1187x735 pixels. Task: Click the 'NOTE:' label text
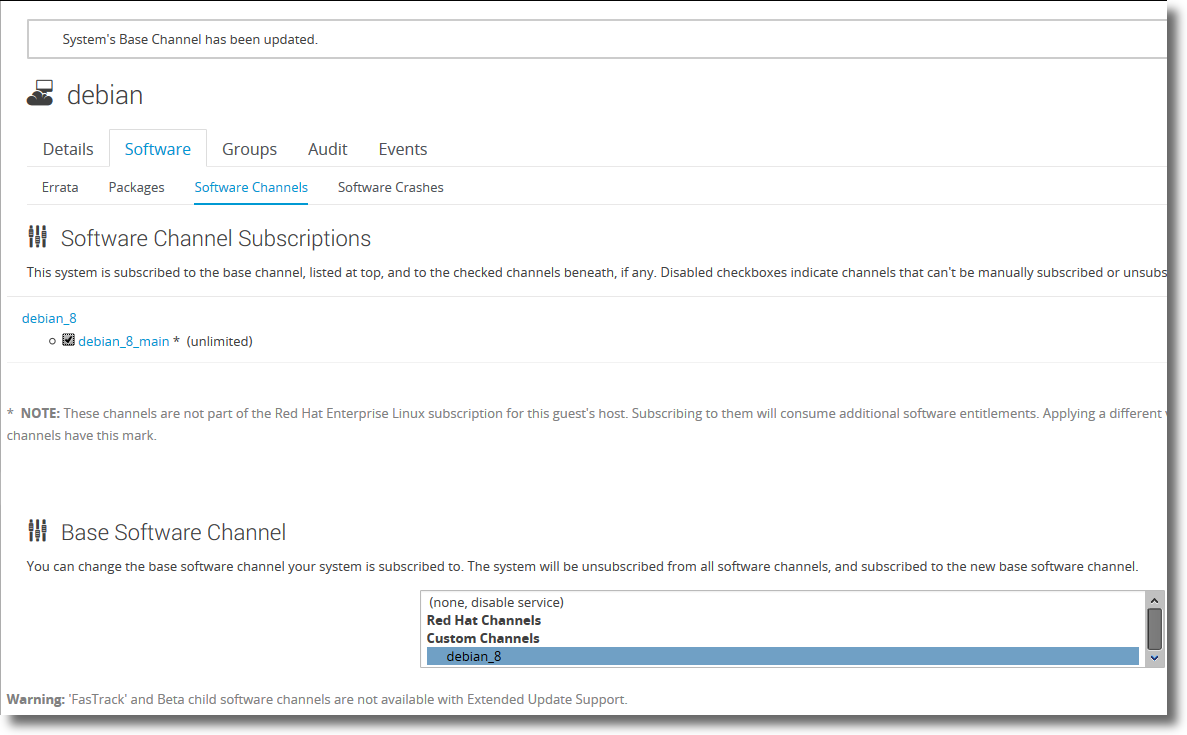click(x=40, y=413)
